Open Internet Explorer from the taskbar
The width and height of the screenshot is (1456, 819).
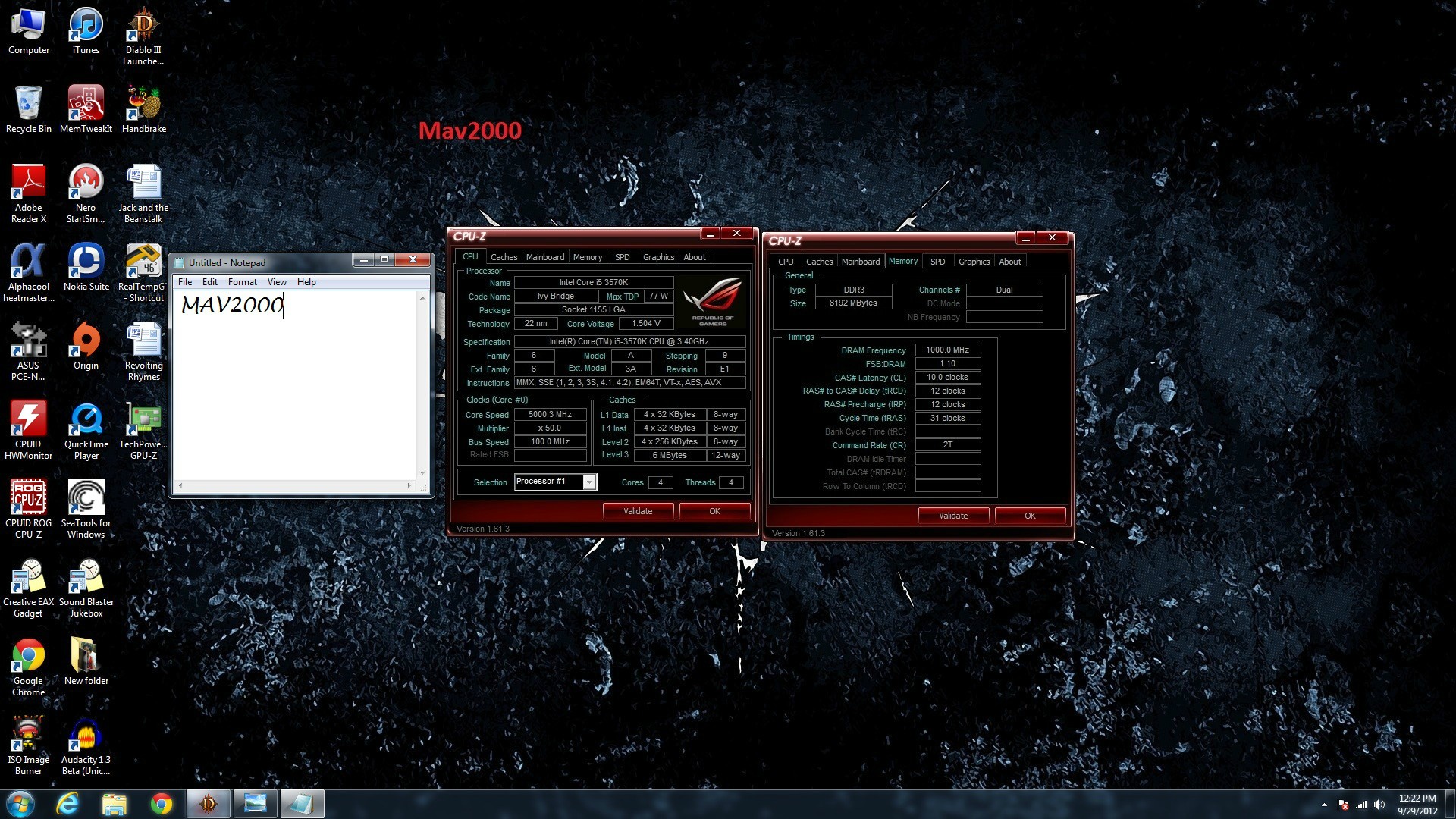(x=67, y=804)
